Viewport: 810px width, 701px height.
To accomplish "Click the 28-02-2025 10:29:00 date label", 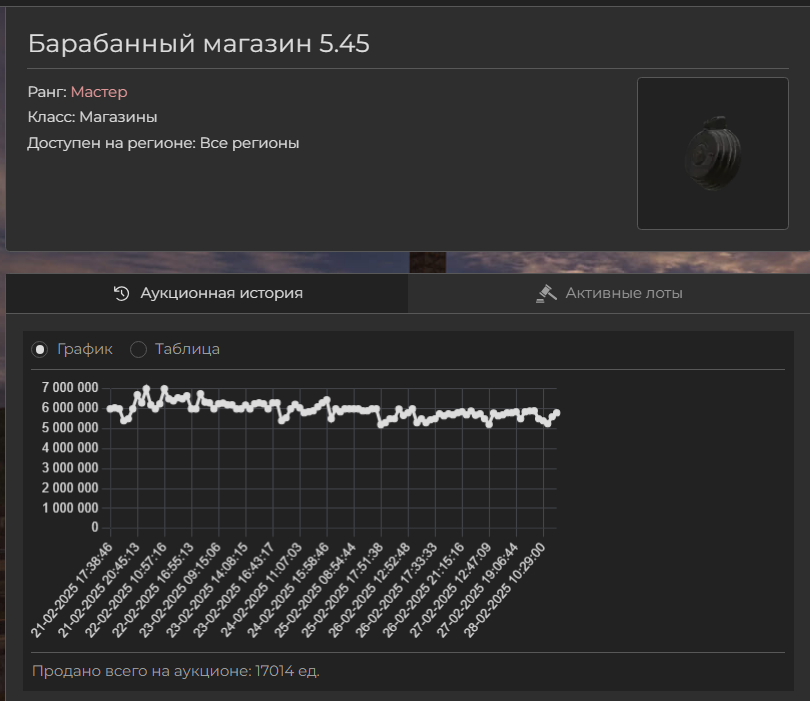I will click(504, 590).
